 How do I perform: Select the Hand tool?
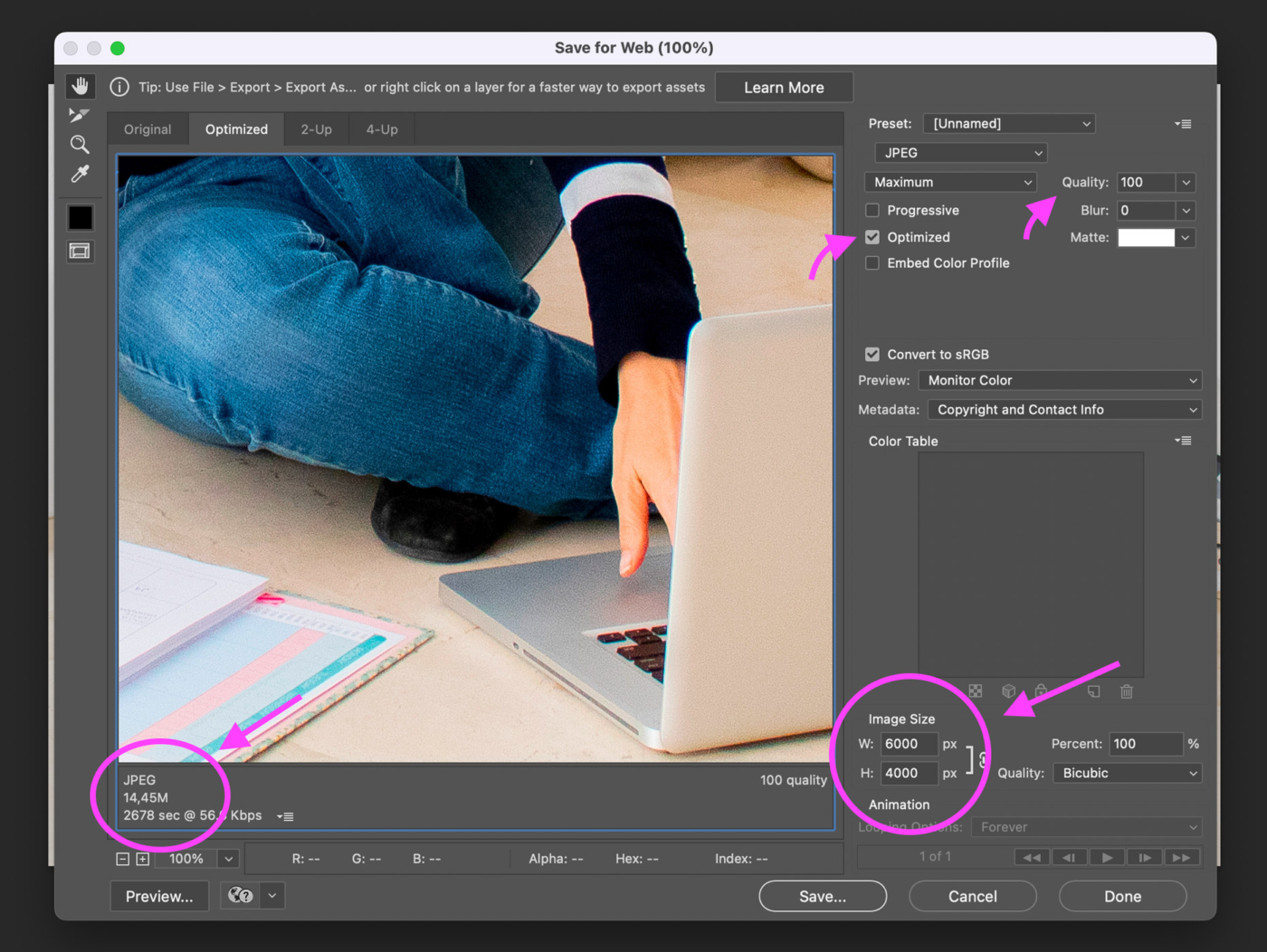click(81, 86)
